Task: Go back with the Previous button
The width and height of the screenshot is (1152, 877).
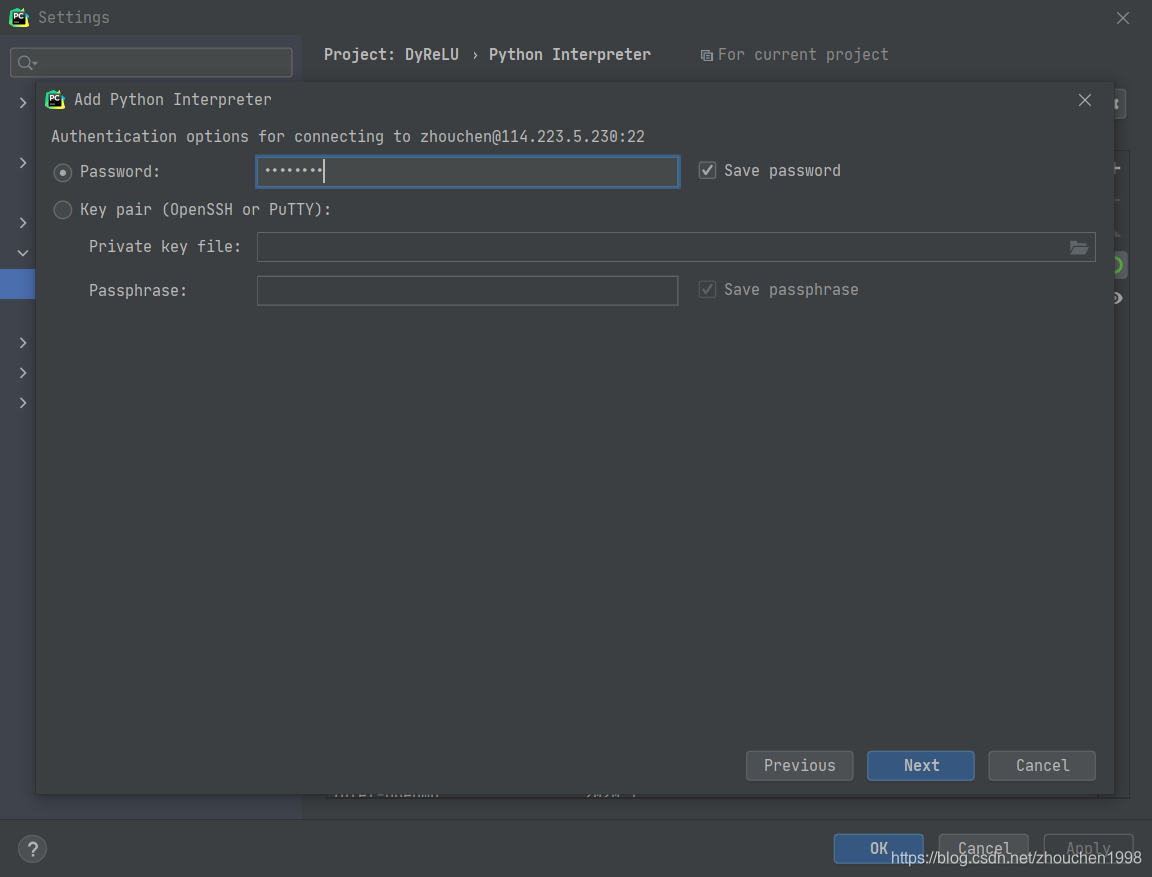Action: [x=799, y=765]
